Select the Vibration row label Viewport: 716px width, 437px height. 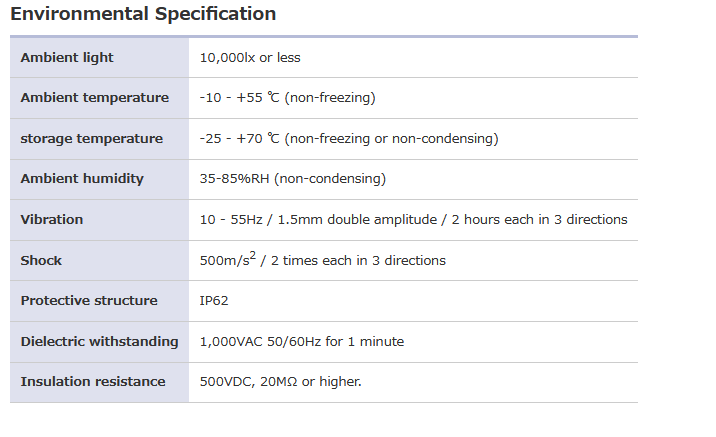(52, 220)
